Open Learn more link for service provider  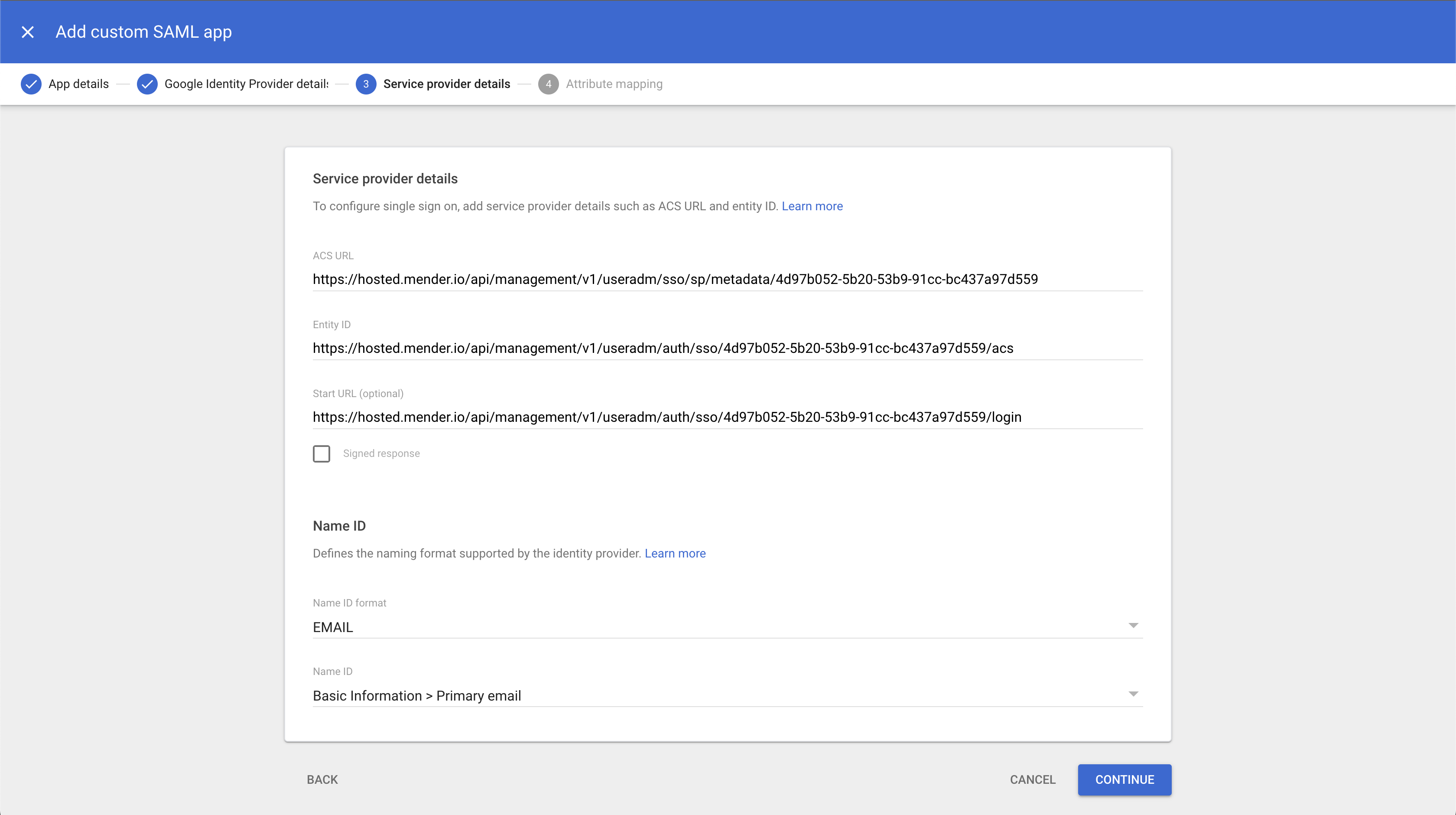[x=812, y=206]
